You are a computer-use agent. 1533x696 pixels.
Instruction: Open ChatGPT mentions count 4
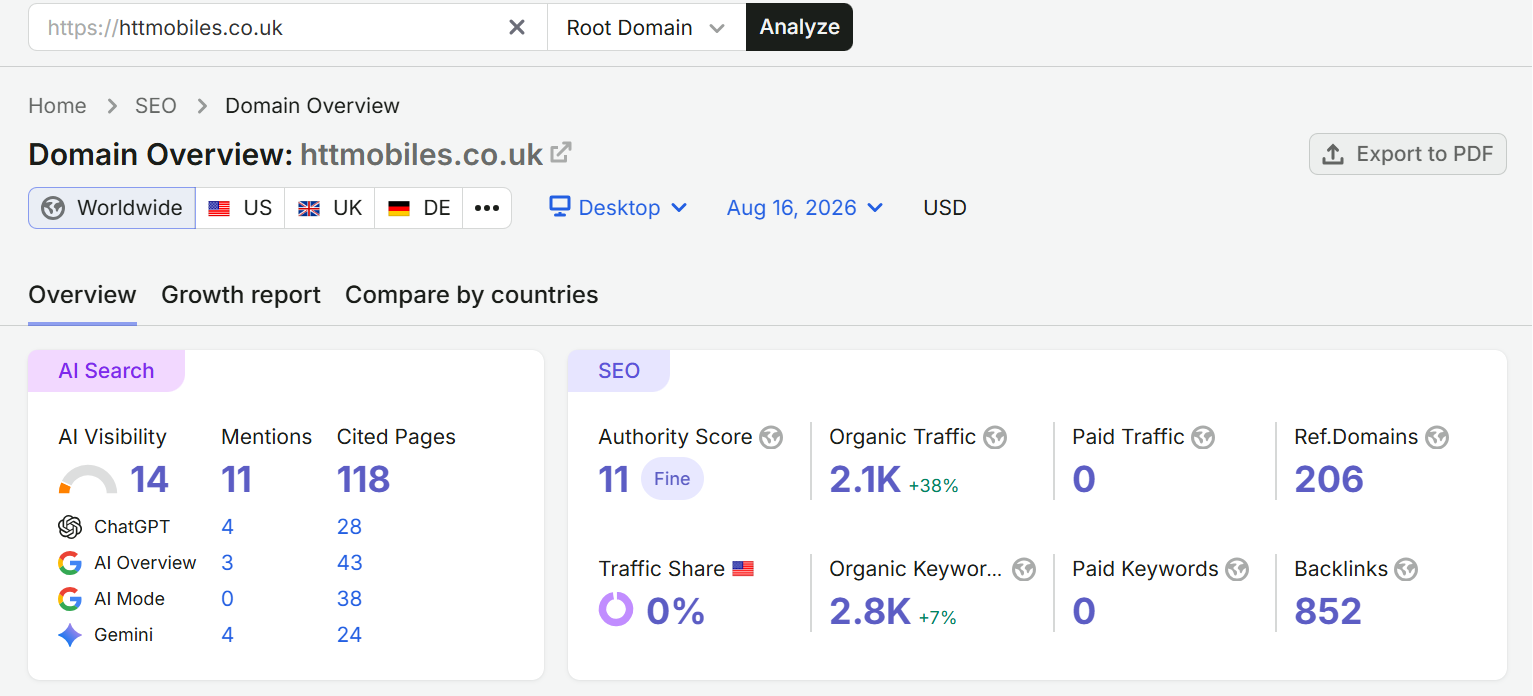[x=227, y=527]
